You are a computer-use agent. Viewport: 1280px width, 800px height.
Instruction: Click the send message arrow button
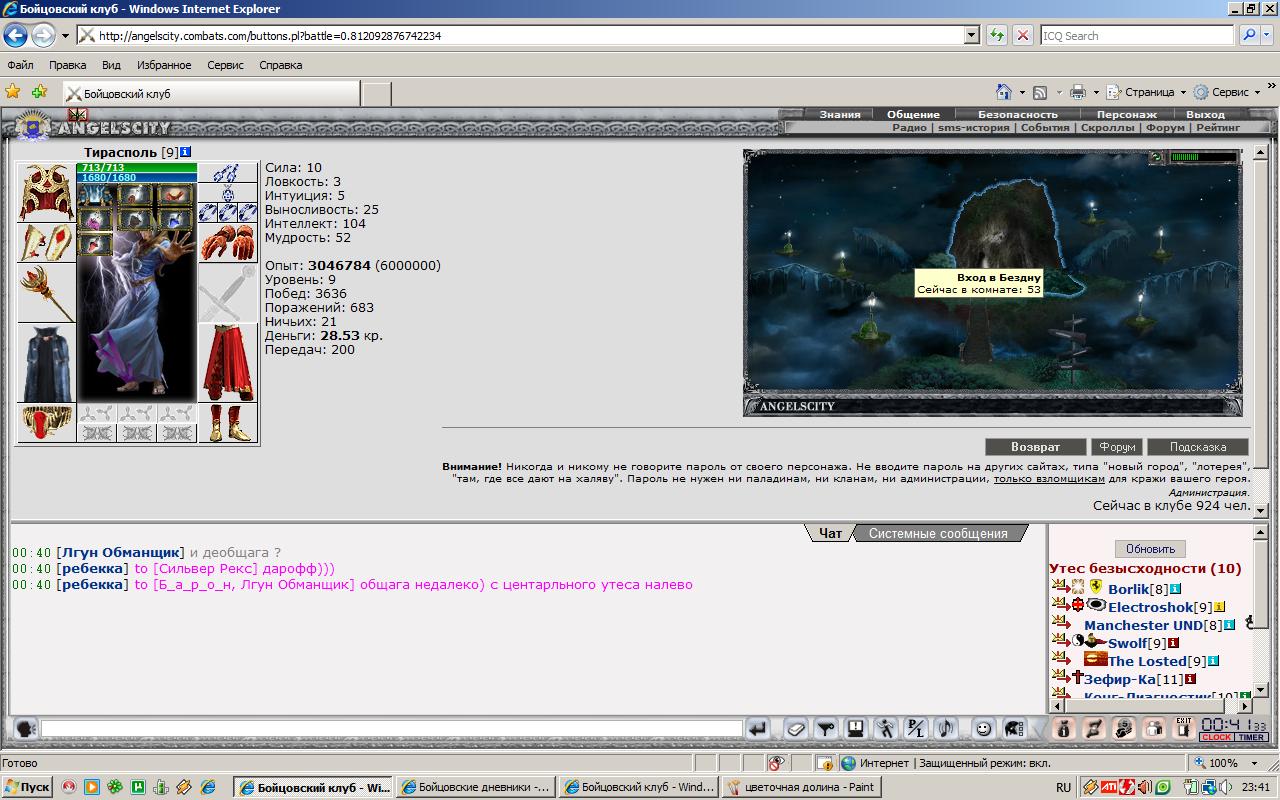coord(758,729)
